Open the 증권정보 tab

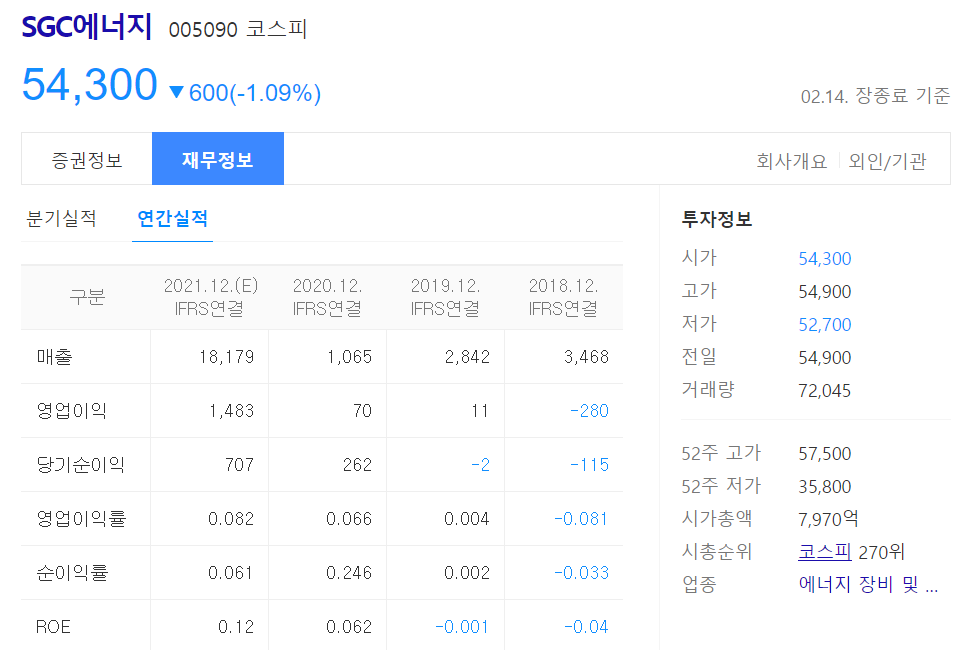[x=87, y=160]
